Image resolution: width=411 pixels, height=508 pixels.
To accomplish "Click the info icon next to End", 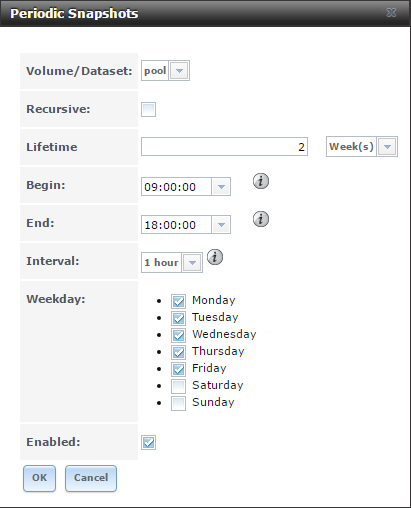I will tap(261, 219).
